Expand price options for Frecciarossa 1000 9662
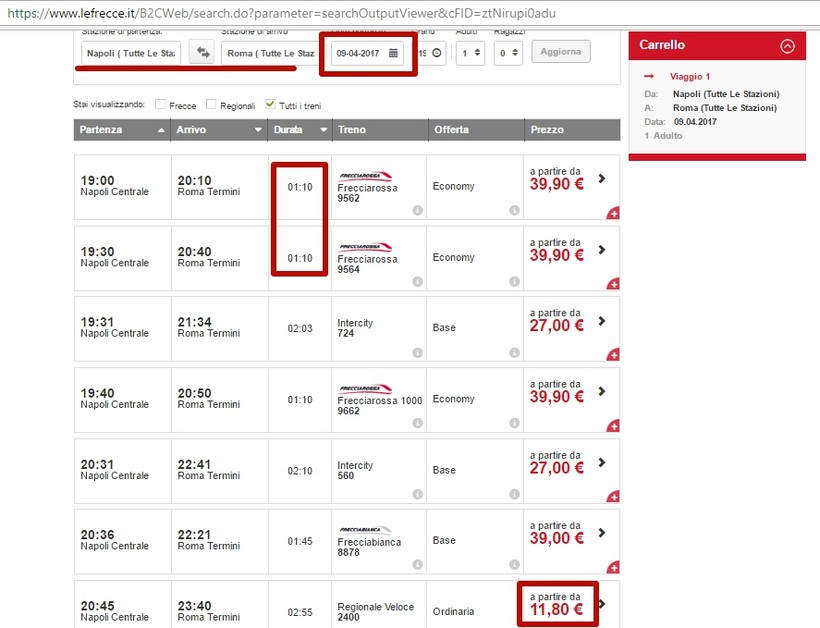This screenshot has height=628, width=820. (x=601, y=391)
